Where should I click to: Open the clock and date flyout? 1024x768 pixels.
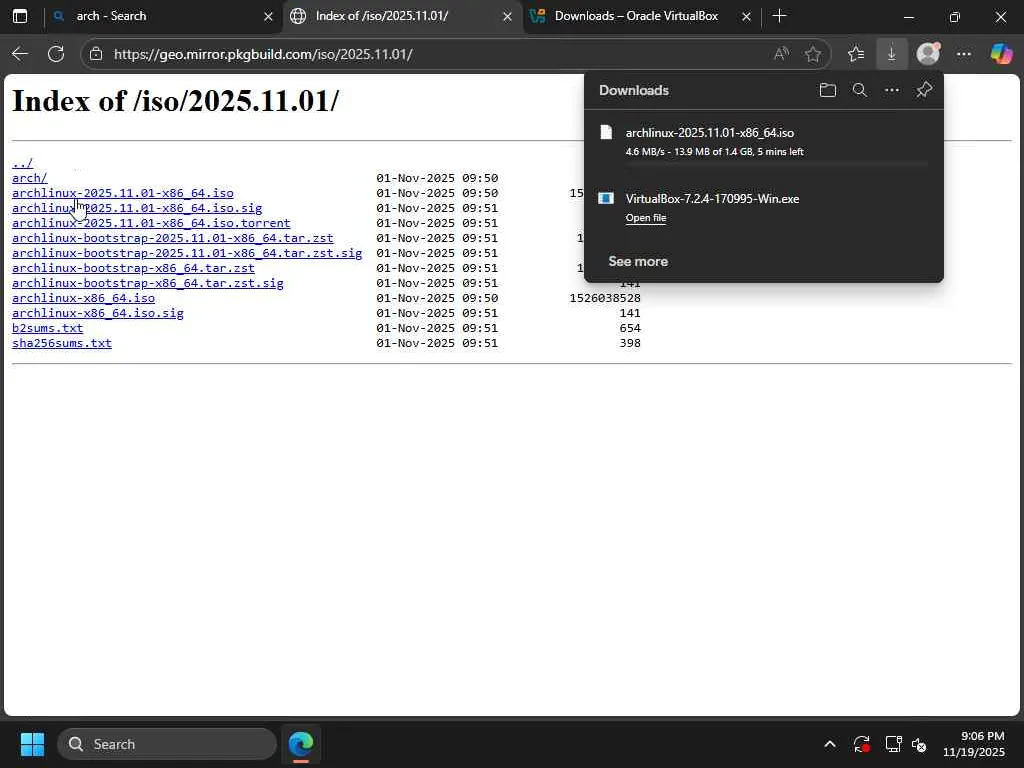(x=974, y=744)
